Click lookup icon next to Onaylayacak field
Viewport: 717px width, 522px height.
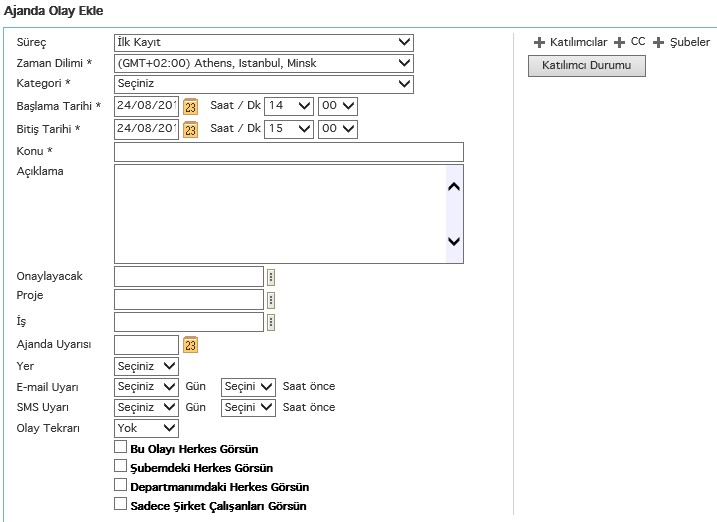tap(270, 277)
